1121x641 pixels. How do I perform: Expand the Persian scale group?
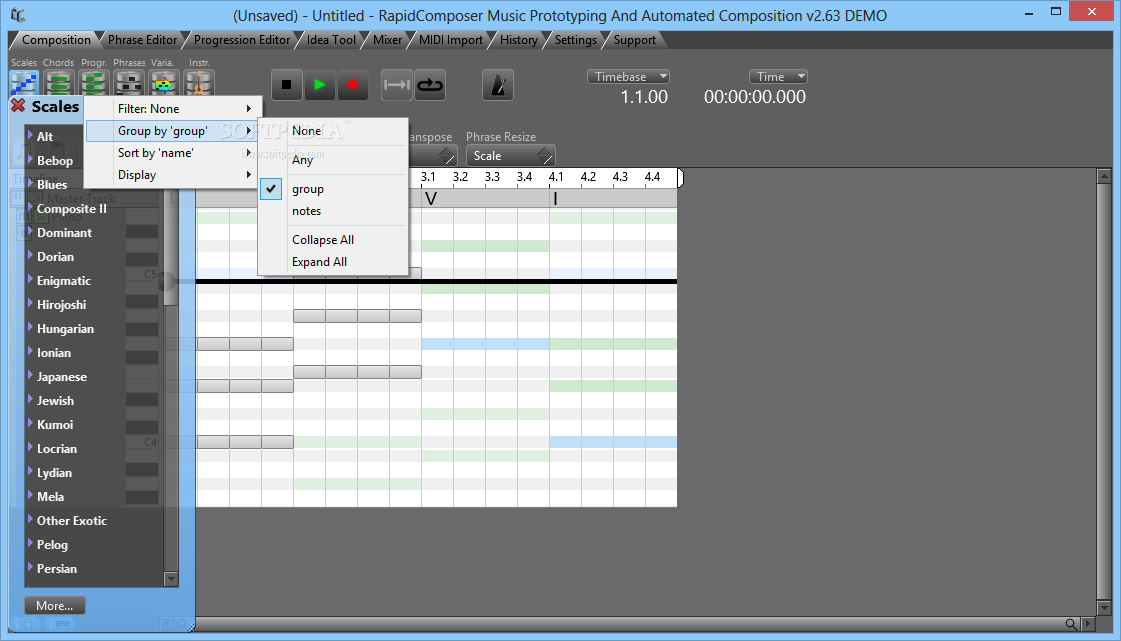[30, 567]
